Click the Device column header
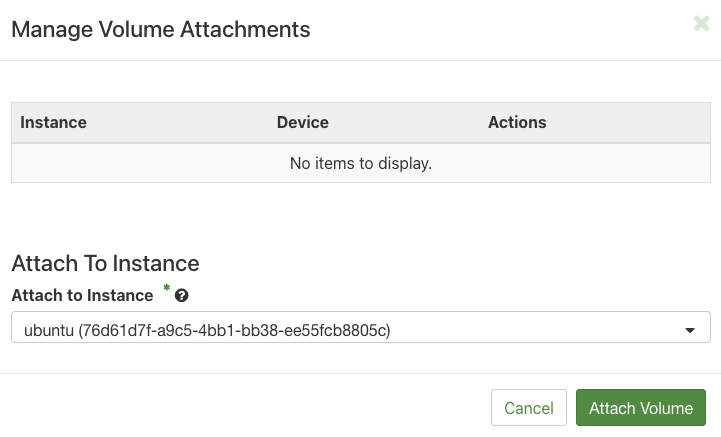721x437 pixels. pyautogui.click(x=302, y=122)
